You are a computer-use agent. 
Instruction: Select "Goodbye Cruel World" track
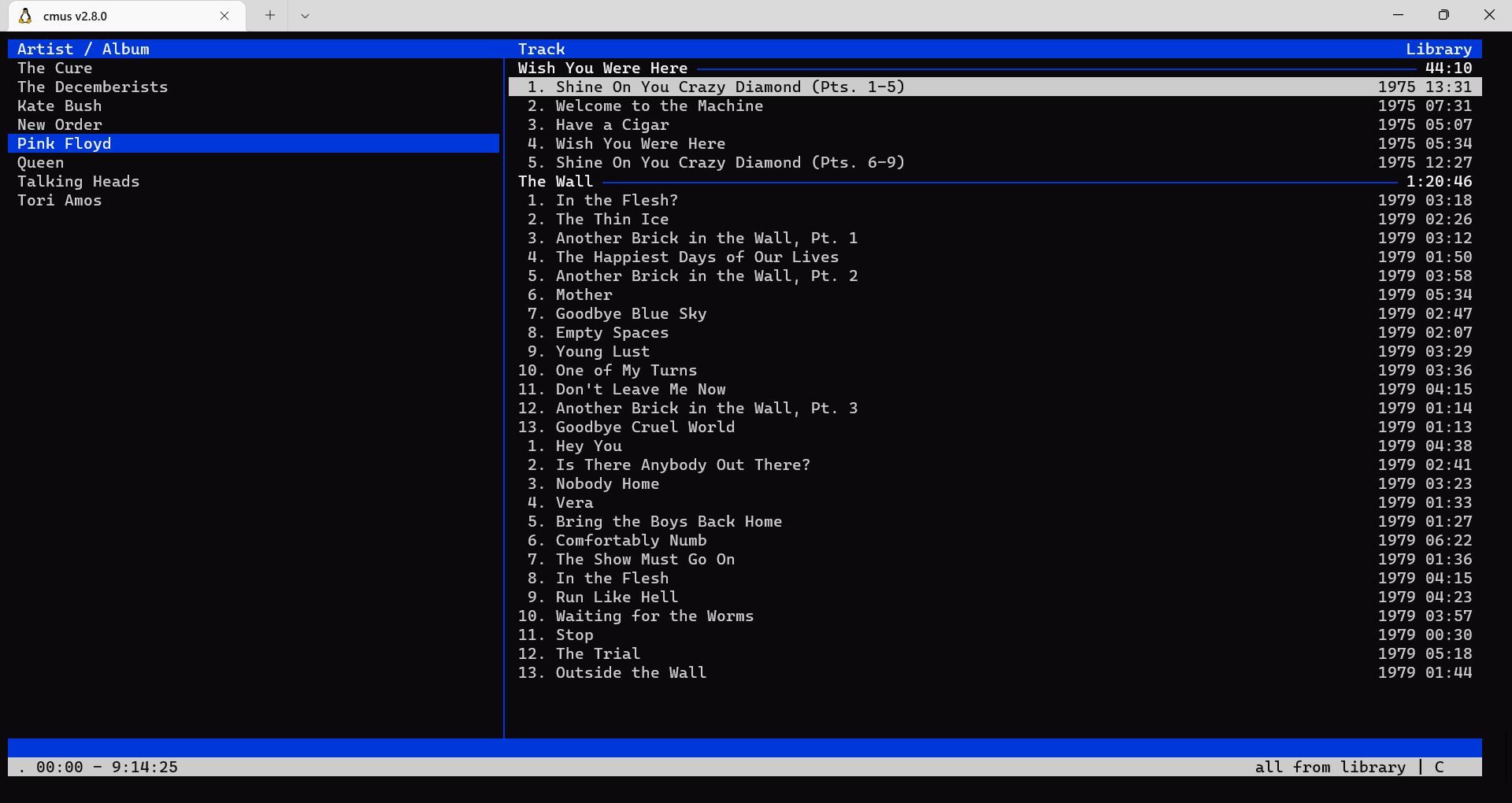click(995, 427)
